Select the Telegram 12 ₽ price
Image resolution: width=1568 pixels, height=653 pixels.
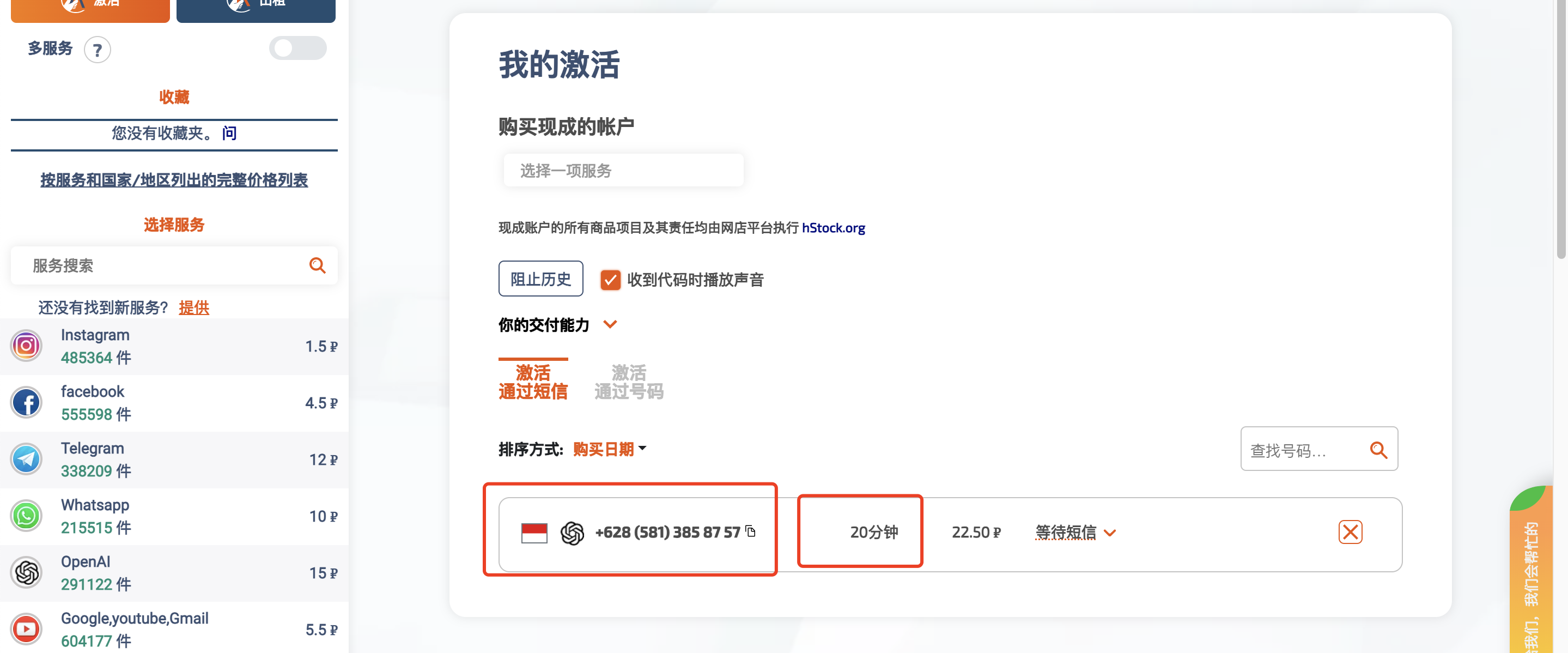[x=323, y=460]
